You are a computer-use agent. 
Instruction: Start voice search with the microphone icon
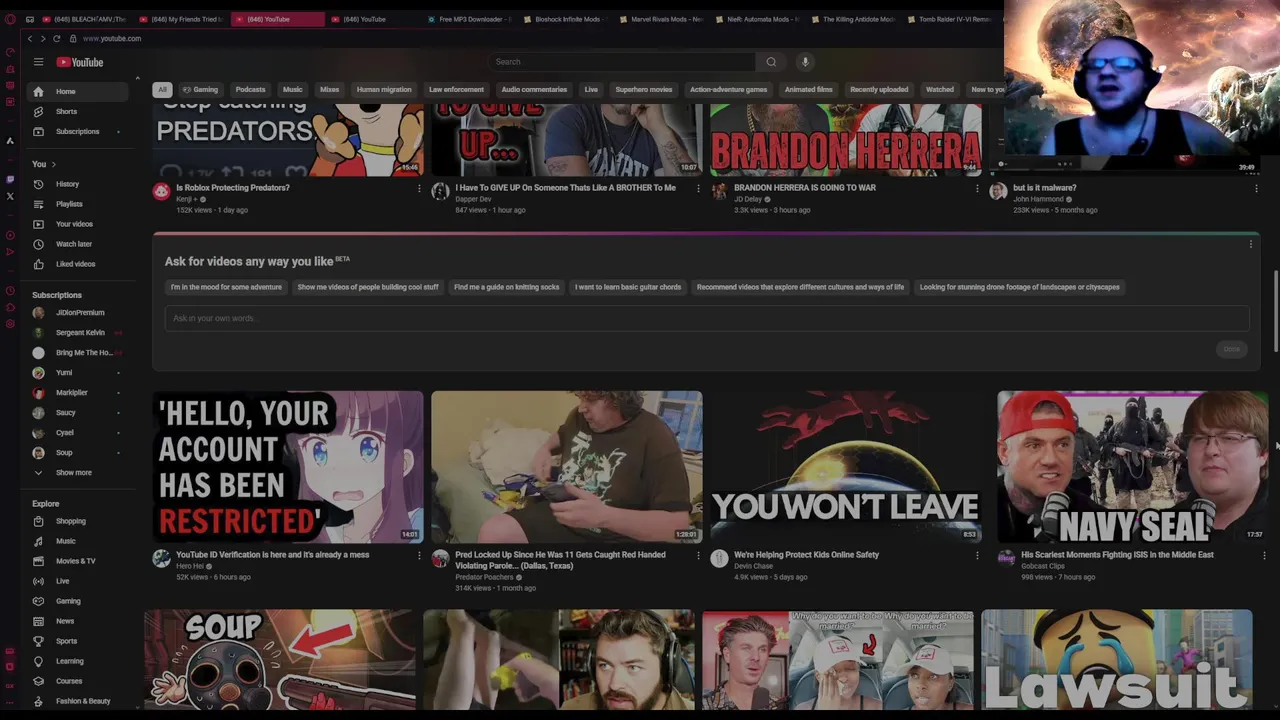pyautogui.click(x=805, y=62)
